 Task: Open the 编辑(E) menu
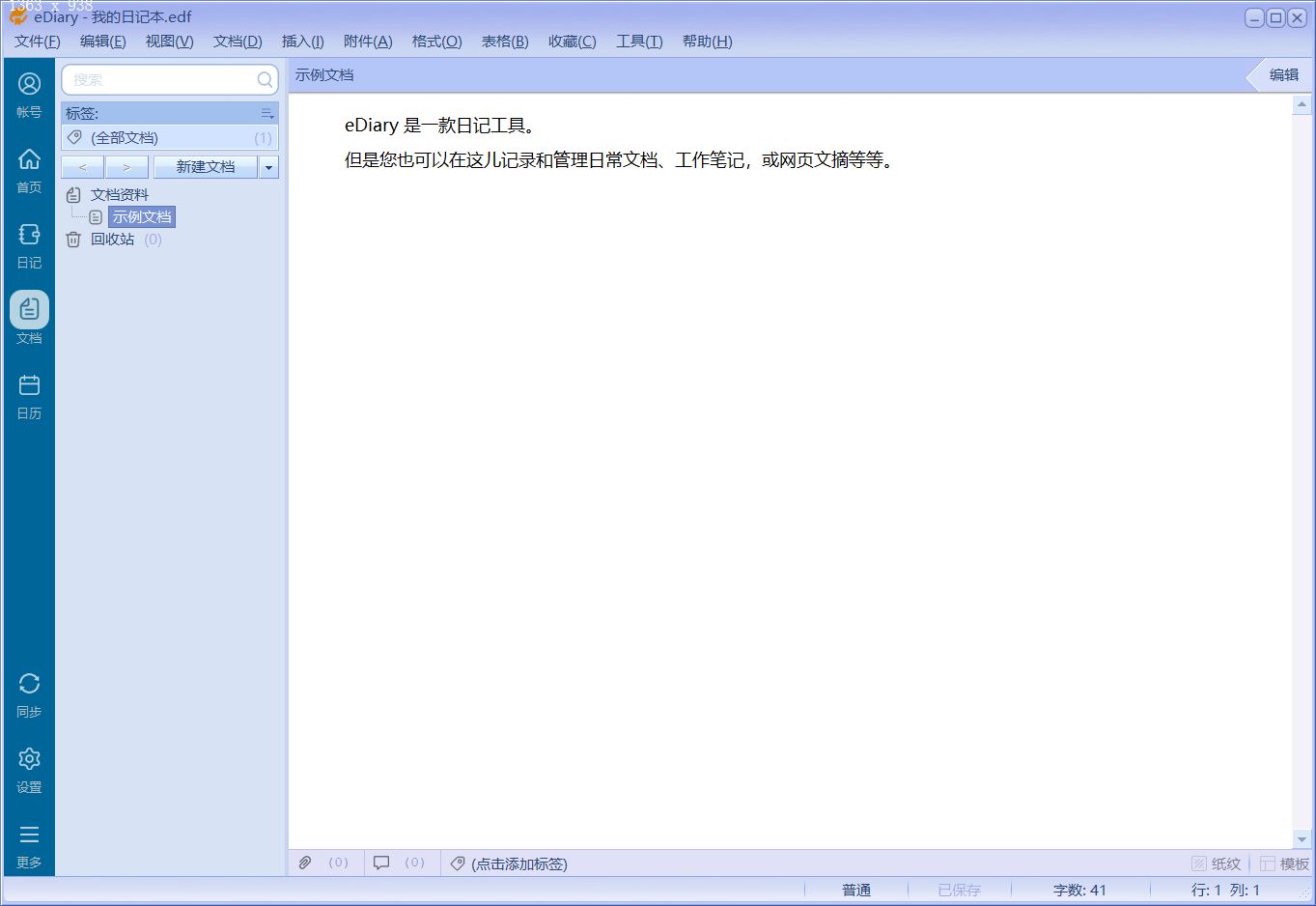click(103, 42)
